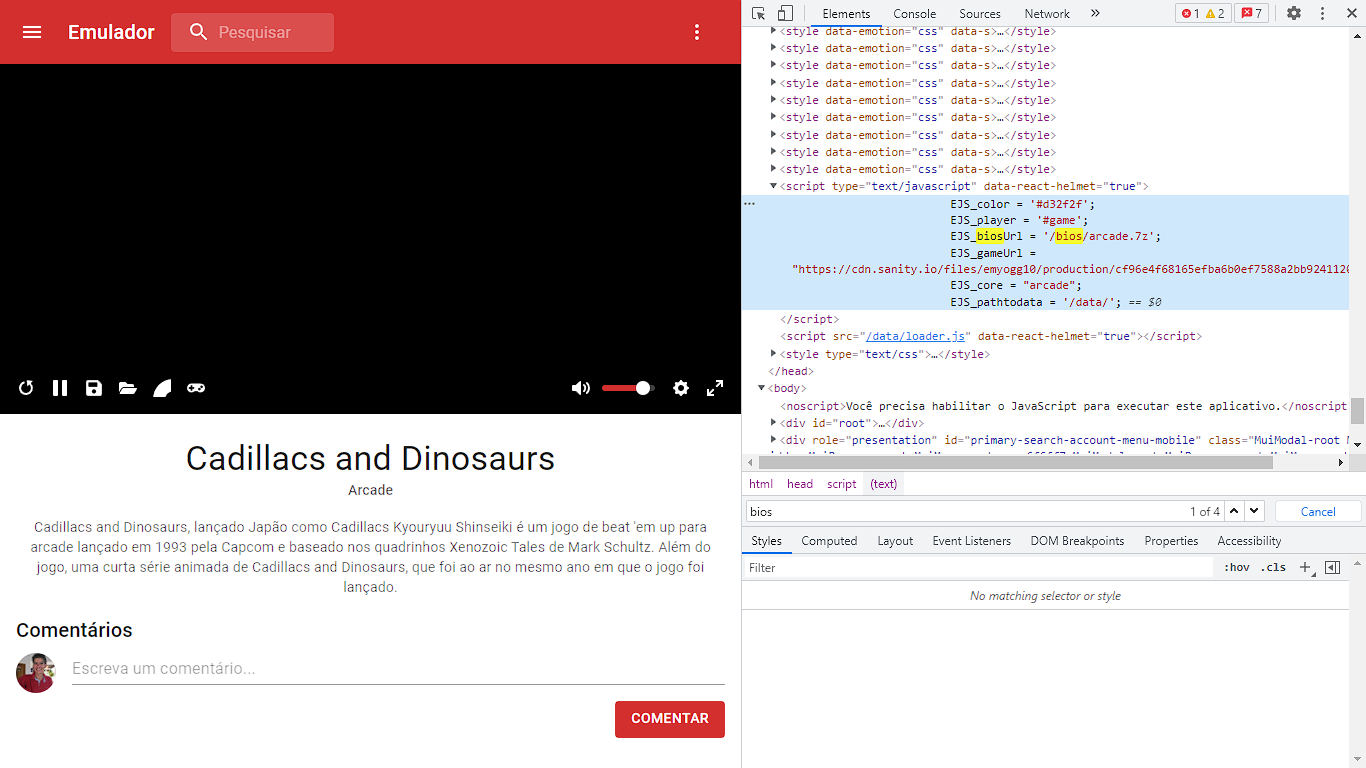Toggle the .cls class editor

(x=1274, y=567)
